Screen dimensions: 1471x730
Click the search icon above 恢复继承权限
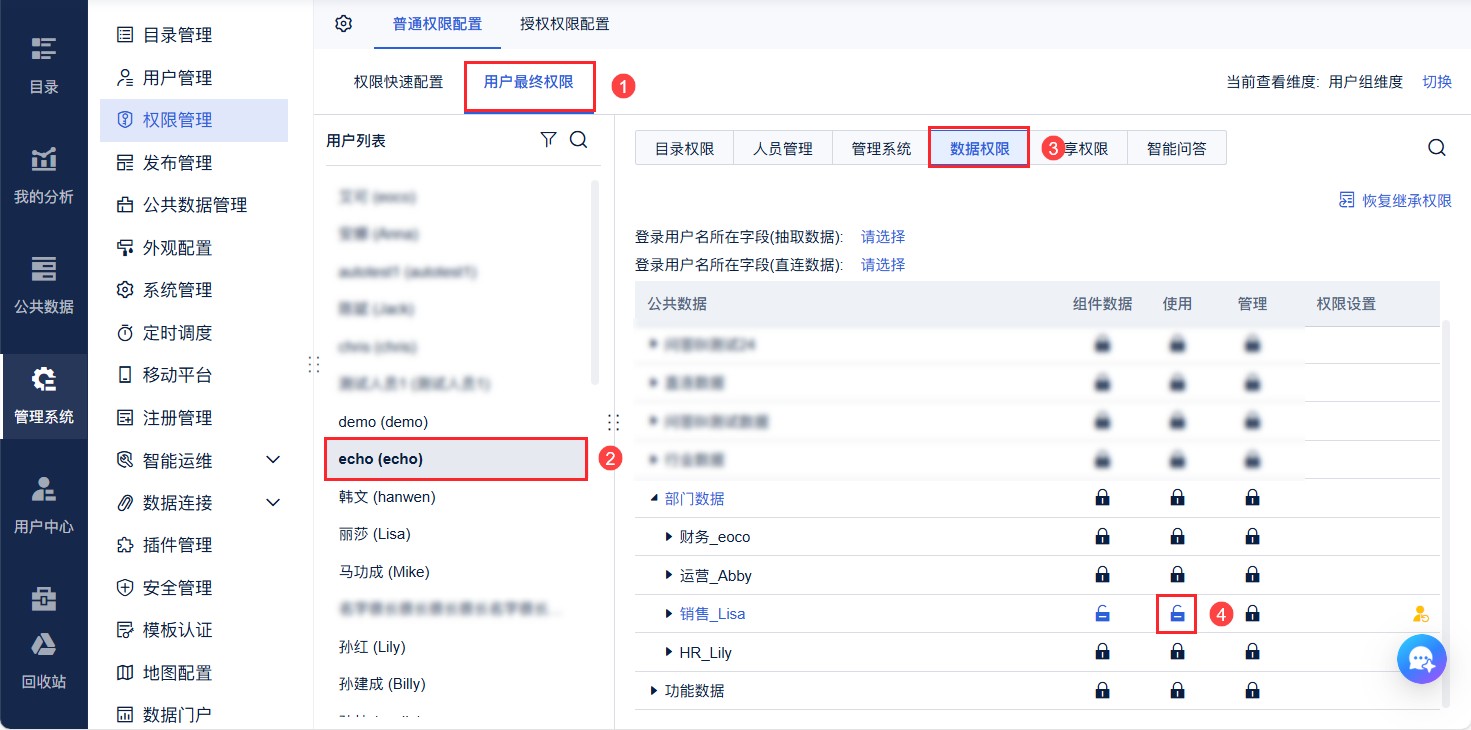(1437, 148)
